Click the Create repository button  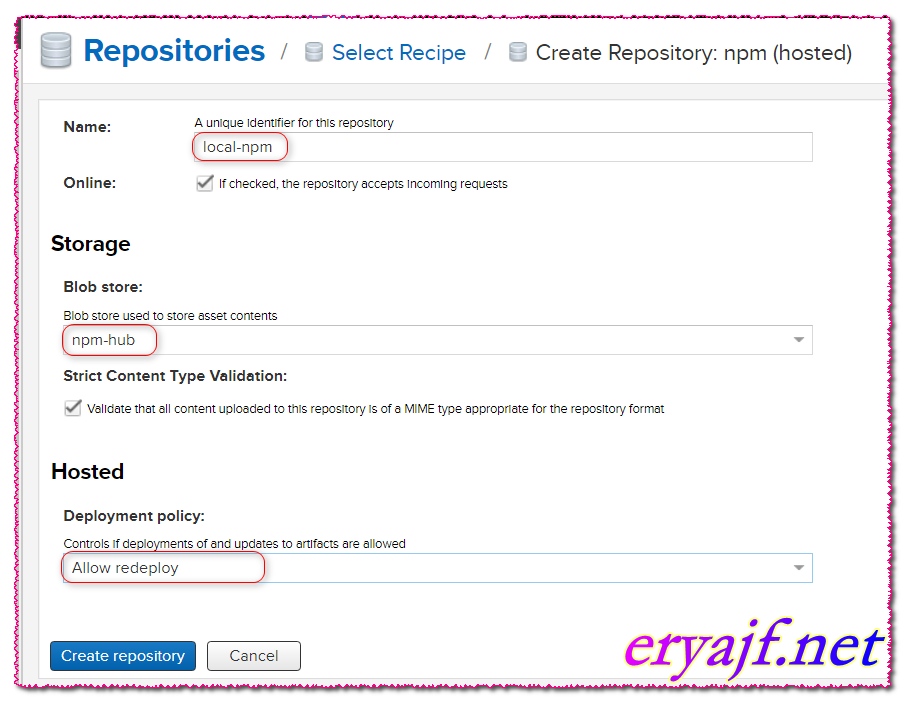point(123,656)
